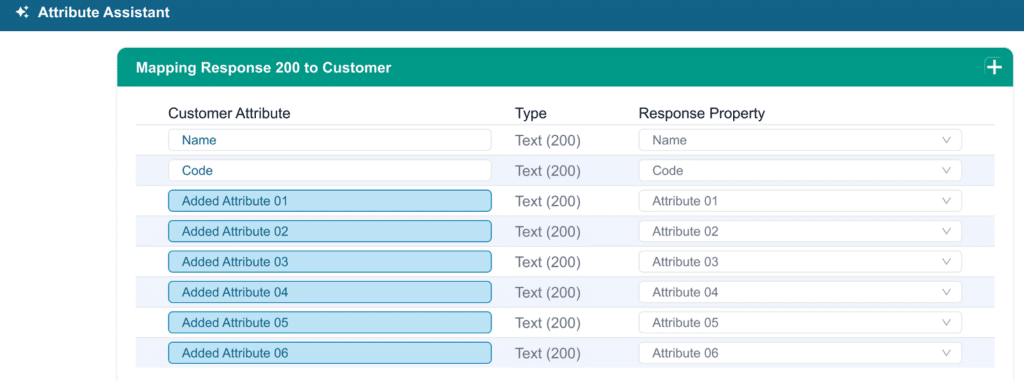Open the Attribute 06 dropdown
Screen dimensions: 1024x381
[x=800, y=353]
